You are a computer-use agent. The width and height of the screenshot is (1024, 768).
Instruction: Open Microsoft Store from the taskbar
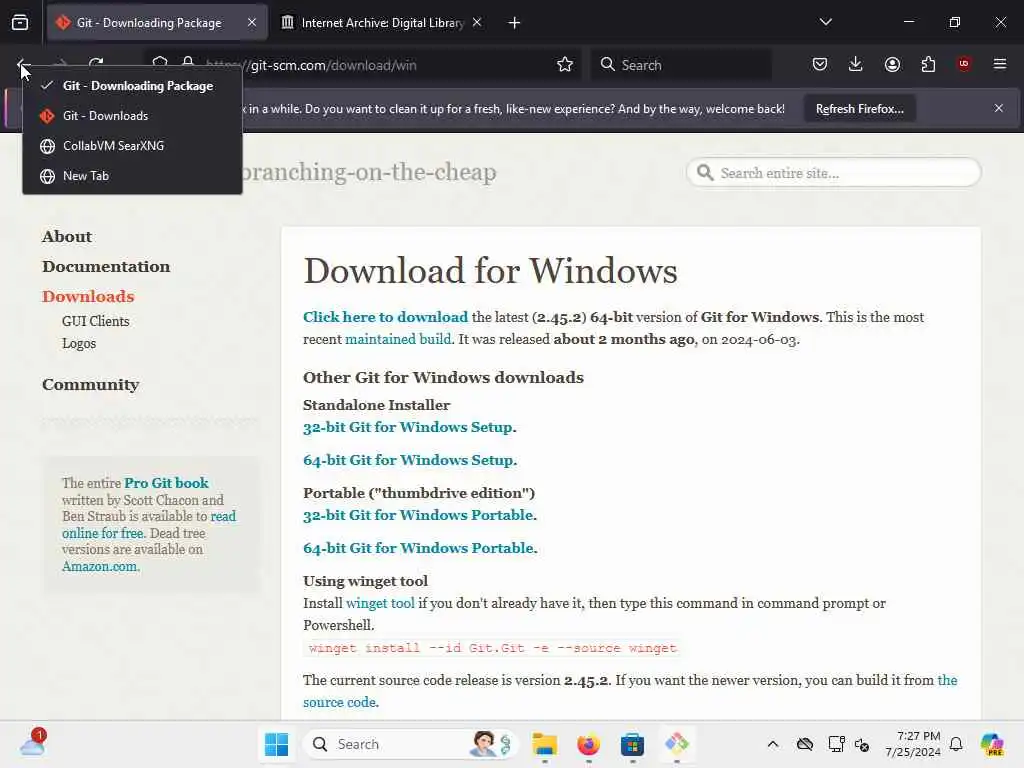(x=632, y=744)
